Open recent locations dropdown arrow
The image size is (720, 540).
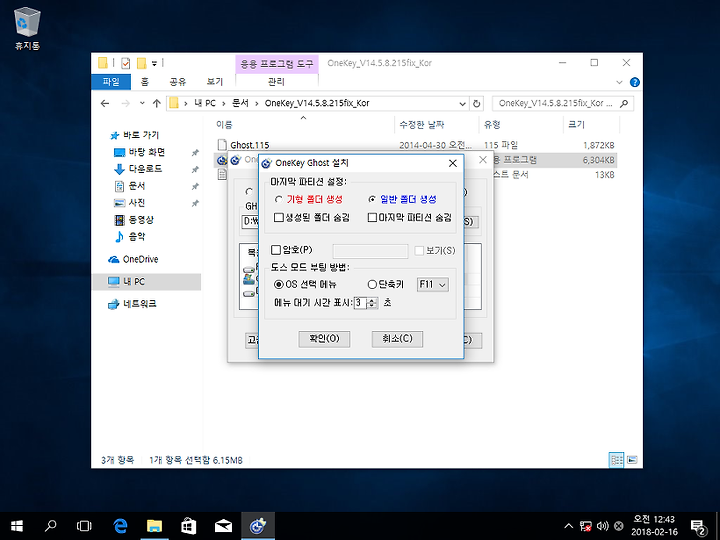tap(142, 103)
